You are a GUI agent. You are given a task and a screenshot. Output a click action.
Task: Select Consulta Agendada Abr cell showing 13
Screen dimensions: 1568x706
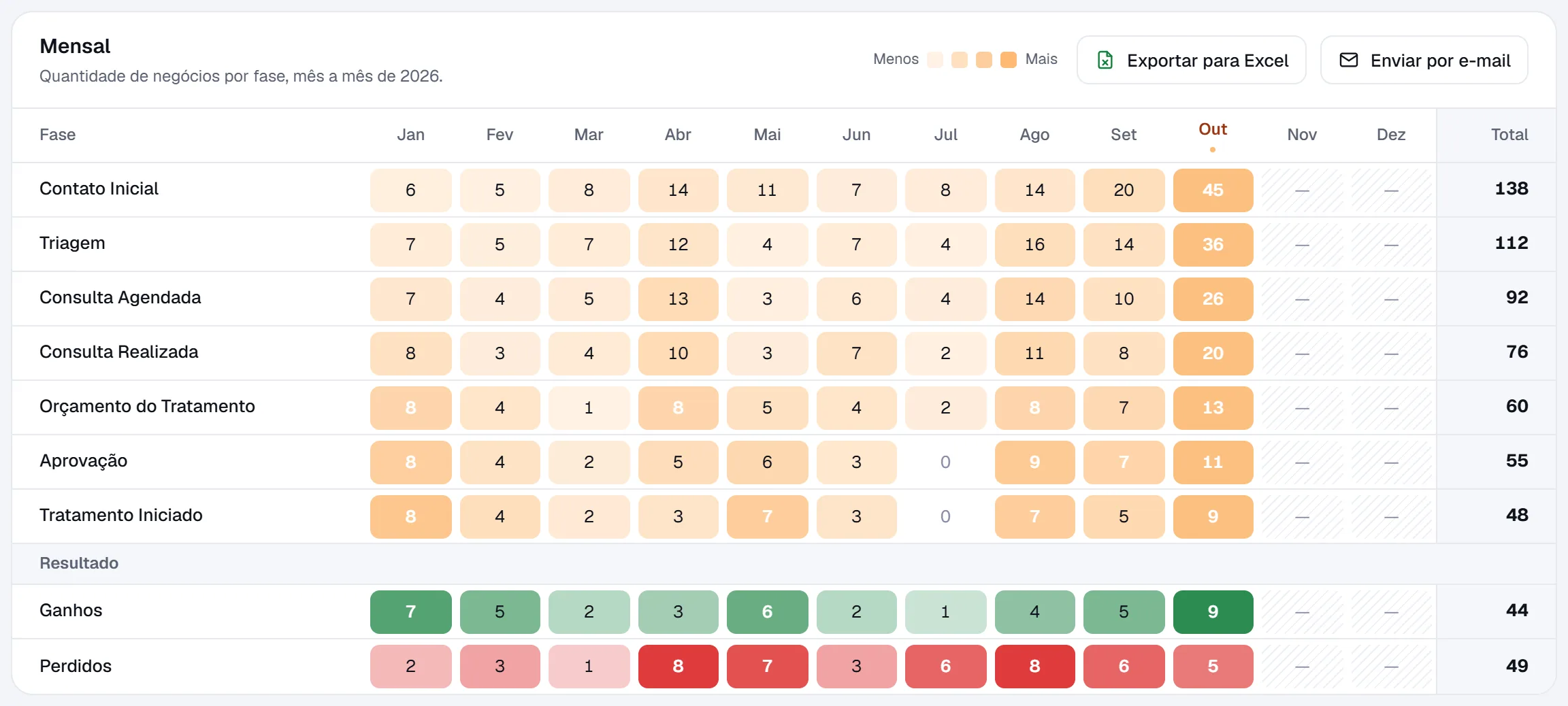click(678, 299)
